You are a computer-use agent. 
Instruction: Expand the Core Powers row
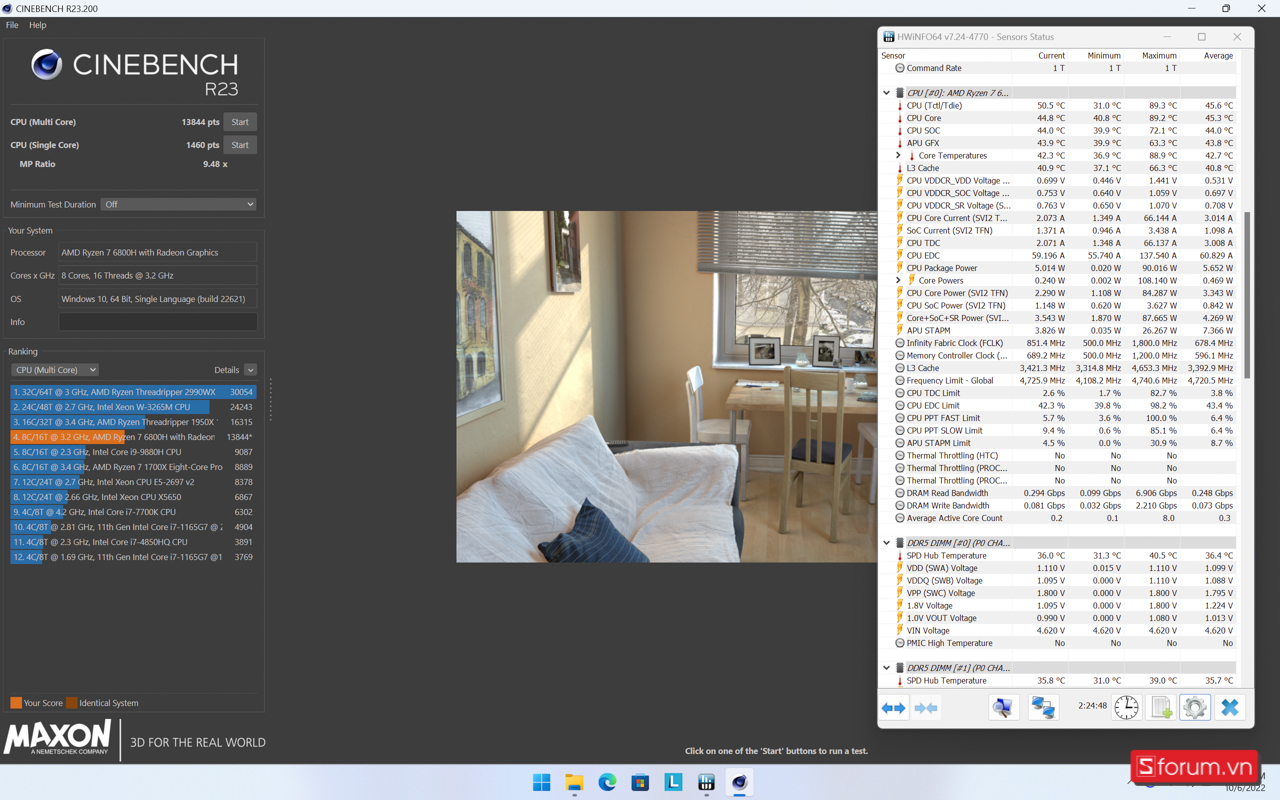[x=898, y=281]
